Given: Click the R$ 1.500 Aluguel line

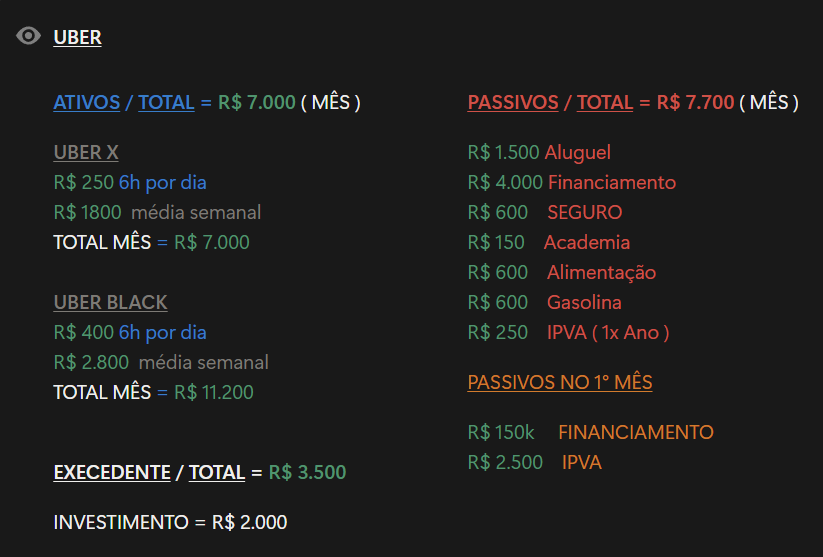Looking at the screenshot, I should click(539, 152).
